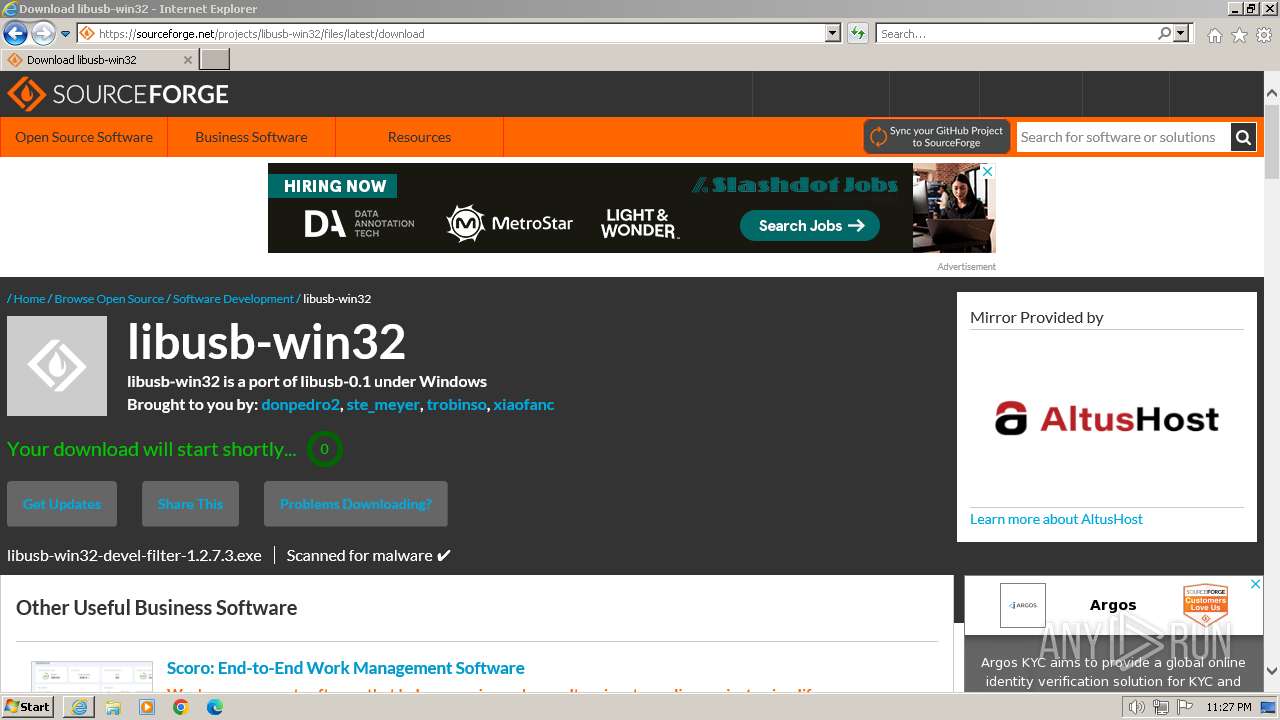The width and height of the screenshot is (1280, 720).
Task: Click the Get Updates button
Action: (62, 504)
